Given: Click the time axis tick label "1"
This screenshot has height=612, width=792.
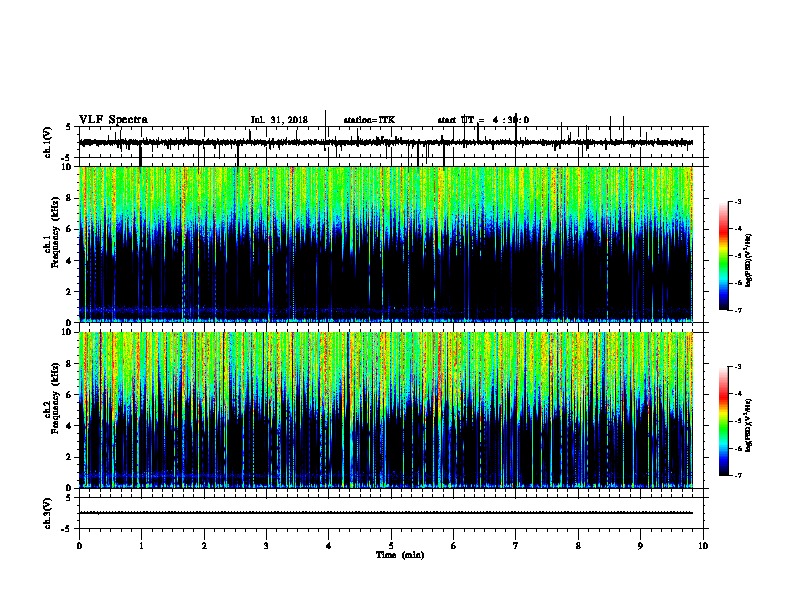Looking at the screenshot, I should (141, 546).
